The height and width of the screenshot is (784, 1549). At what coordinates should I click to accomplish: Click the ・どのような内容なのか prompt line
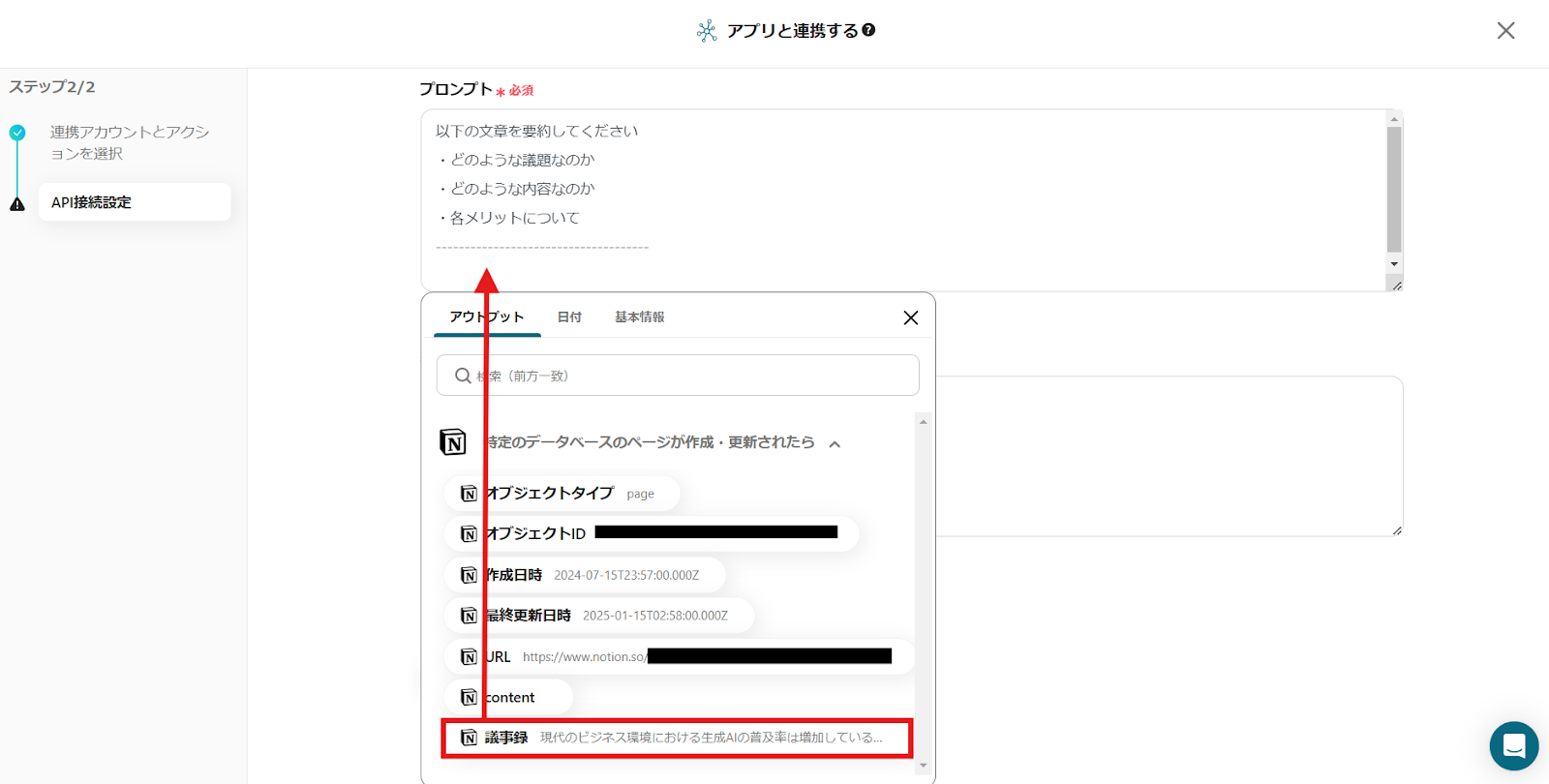[515, 189]
